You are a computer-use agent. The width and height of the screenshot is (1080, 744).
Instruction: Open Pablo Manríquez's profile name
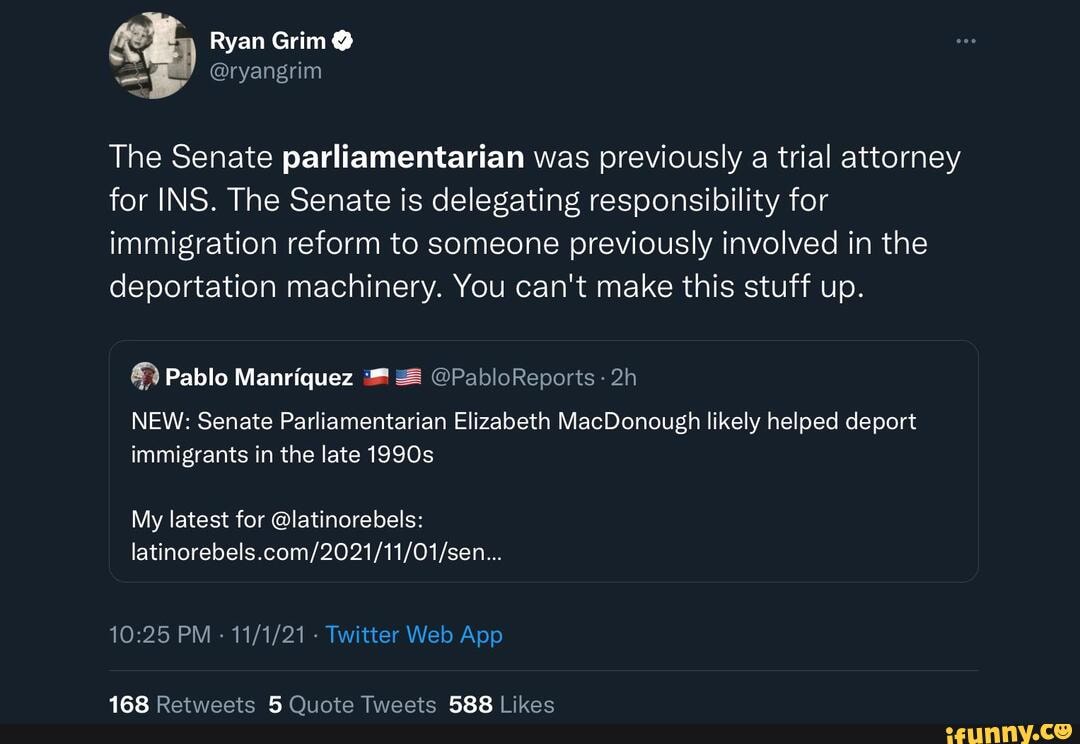[258, 377]
